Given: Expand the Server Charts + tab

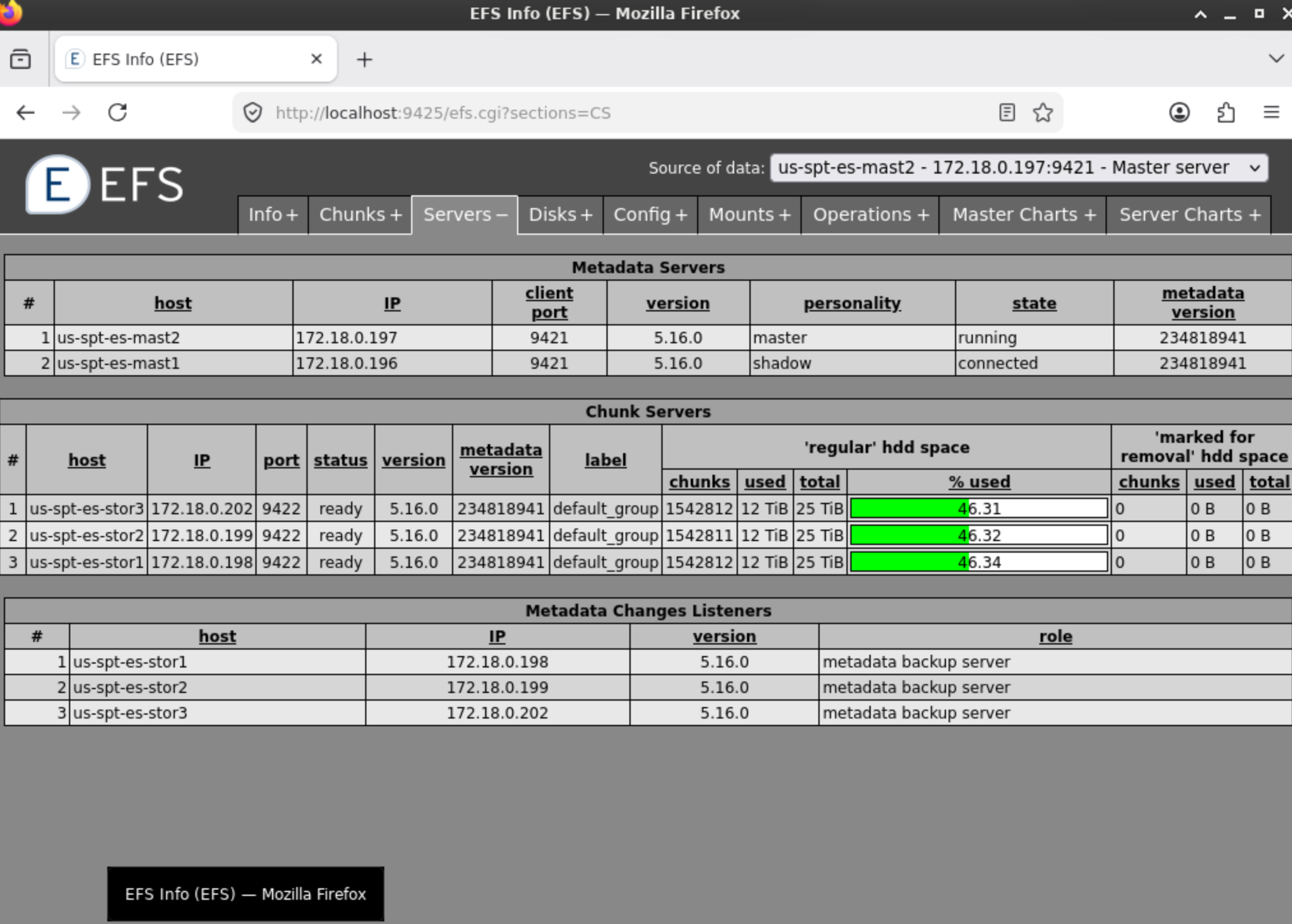Looking at the screenshot, I should [1189, 215].
